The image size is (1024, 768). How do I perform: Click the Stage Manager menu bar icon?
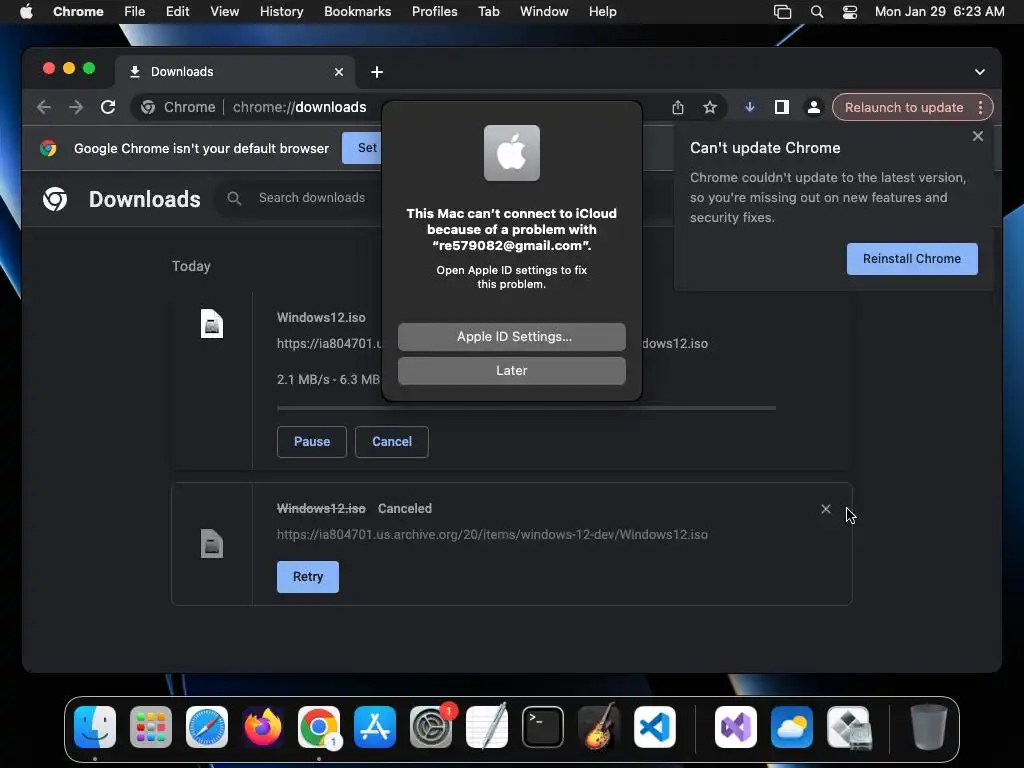[782, 12]
